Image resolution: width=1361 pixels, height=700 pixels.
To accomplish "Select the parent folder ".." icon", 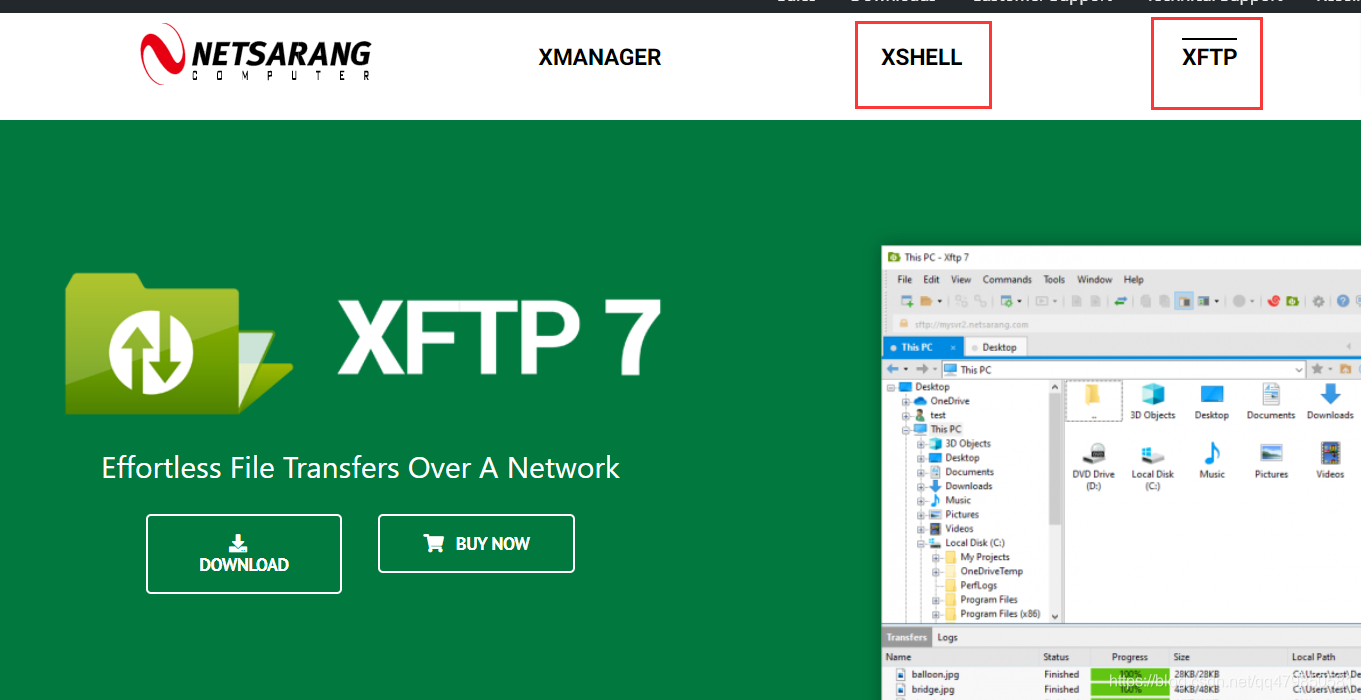I will coord(1093,400).
